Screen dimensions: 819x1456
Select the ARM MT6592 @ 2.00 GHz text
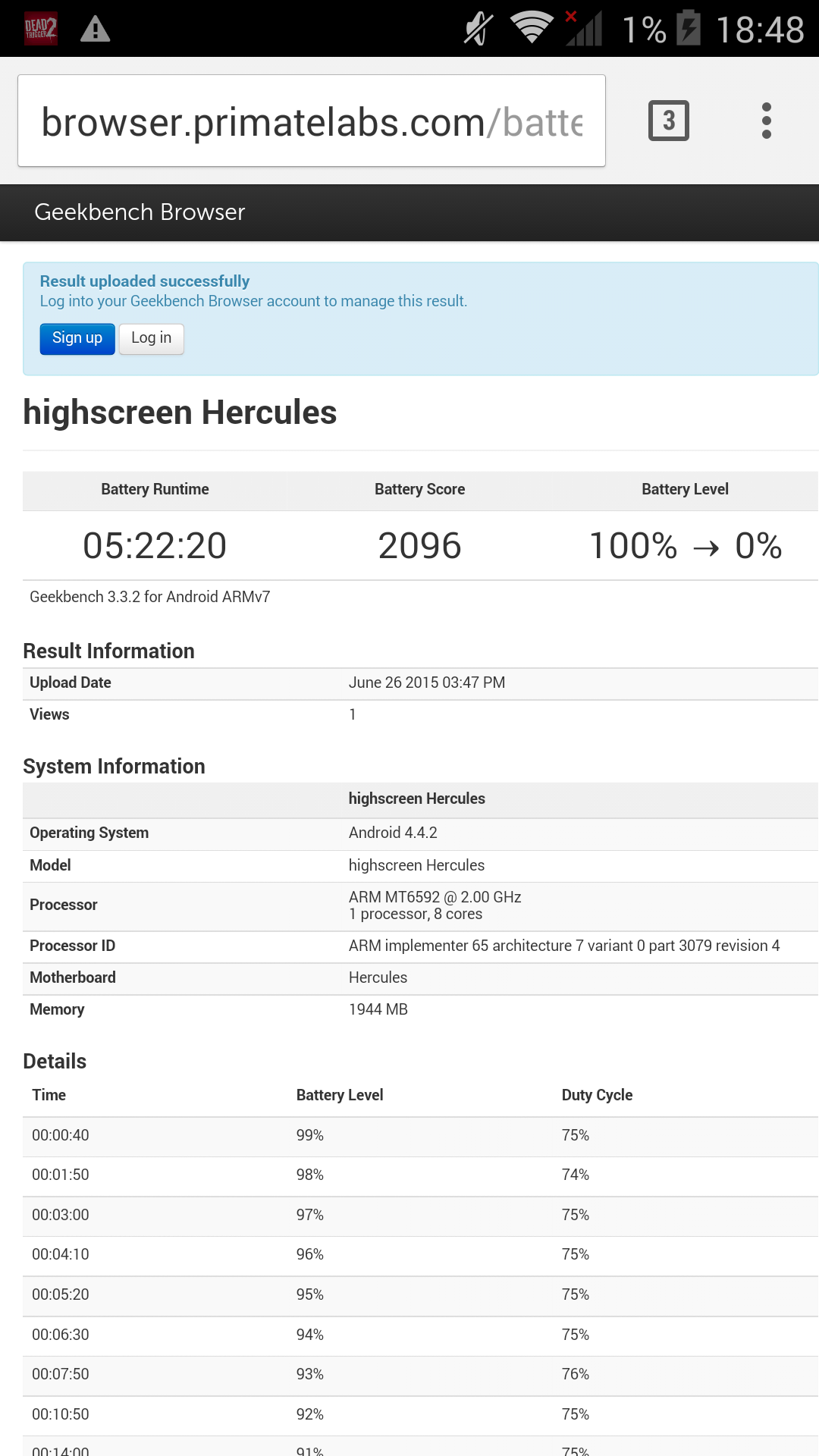(435, 897)
